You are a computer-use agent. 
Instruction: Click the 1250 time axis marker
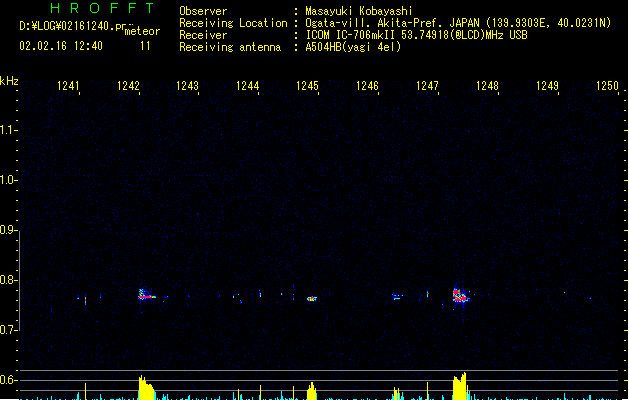point(607,86)
